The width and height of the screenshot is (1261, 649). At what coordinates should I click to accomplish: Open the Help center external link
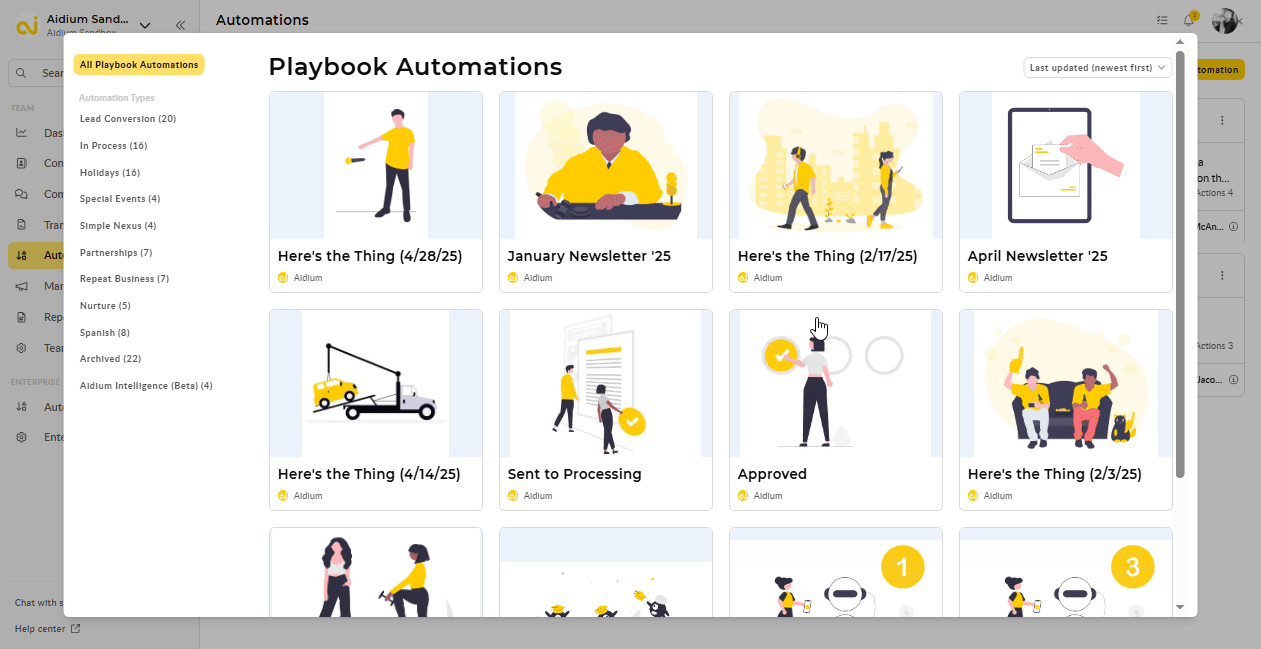(x=47, y=629)
